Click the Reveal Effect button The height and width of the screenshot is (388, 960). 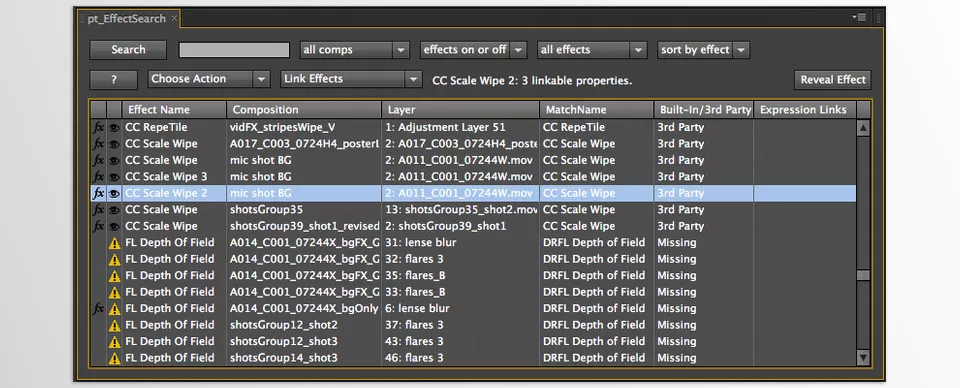833,80
